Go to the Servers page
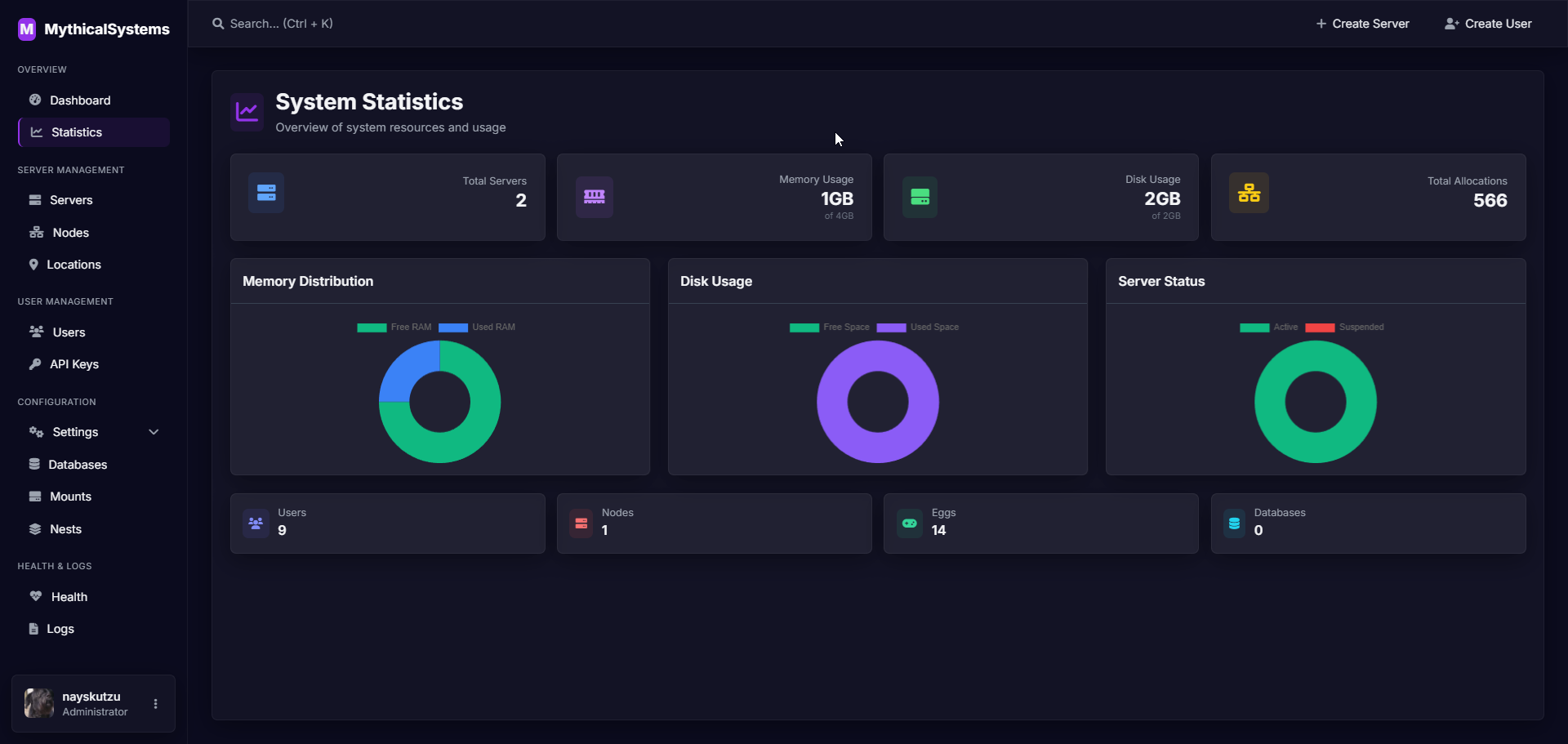The height and width of the screenshot is (744, 1568). pos(93,200)
